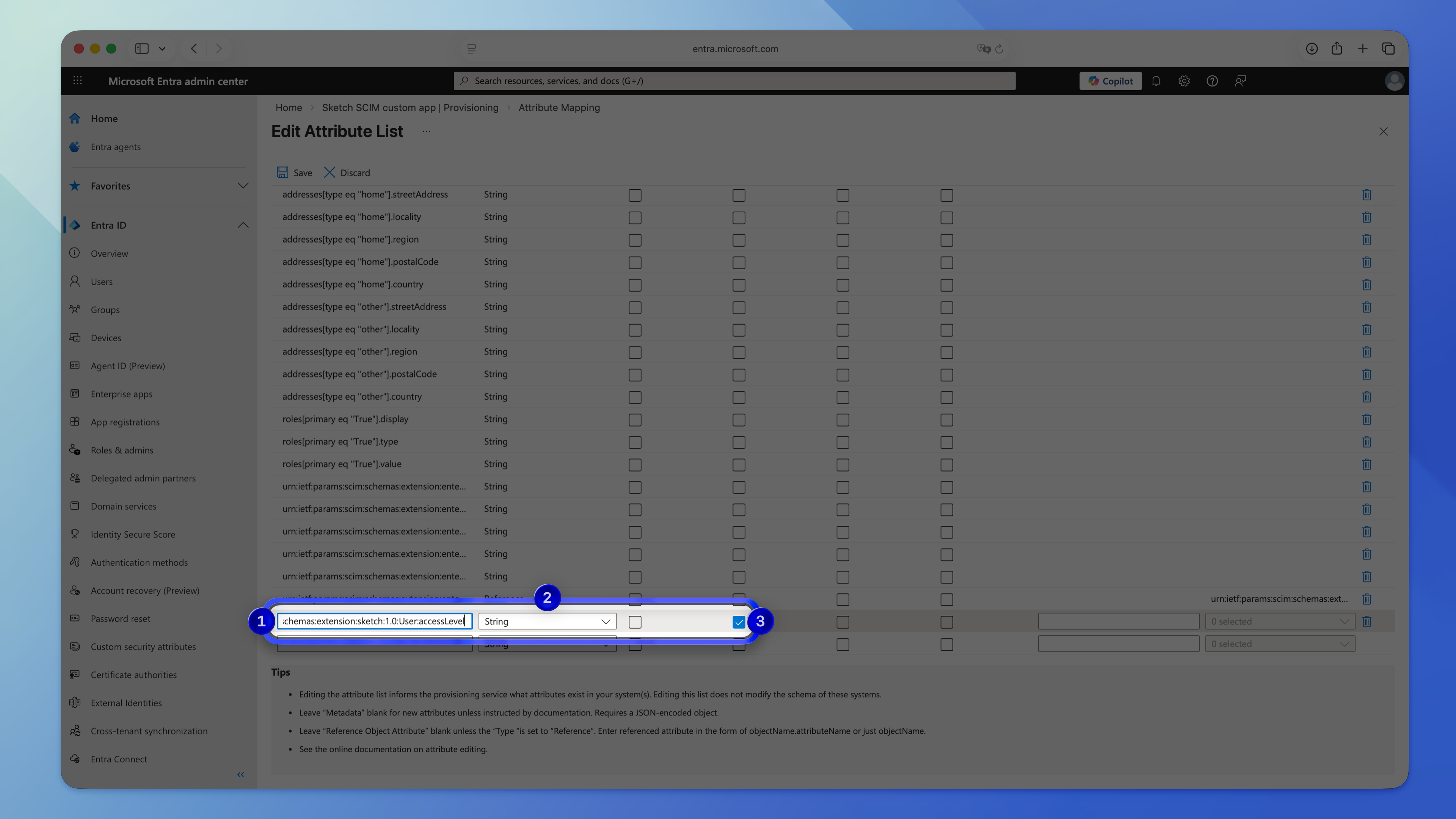Open the feedback icon in the top bar

point(1240,81)
